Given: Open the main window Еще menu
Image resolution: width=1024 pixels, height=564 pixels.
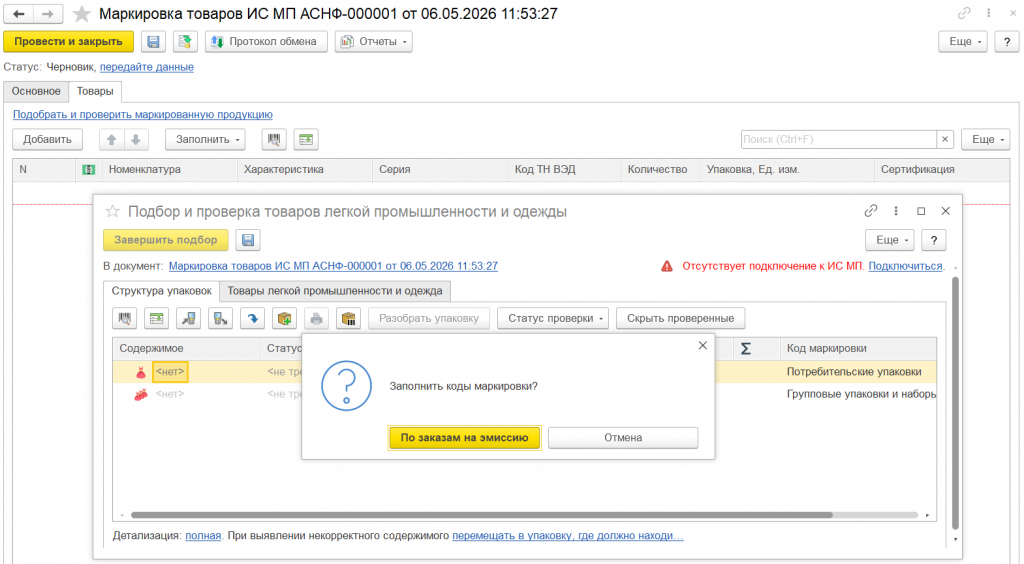Looking at the screenshot, I should 963,42.
